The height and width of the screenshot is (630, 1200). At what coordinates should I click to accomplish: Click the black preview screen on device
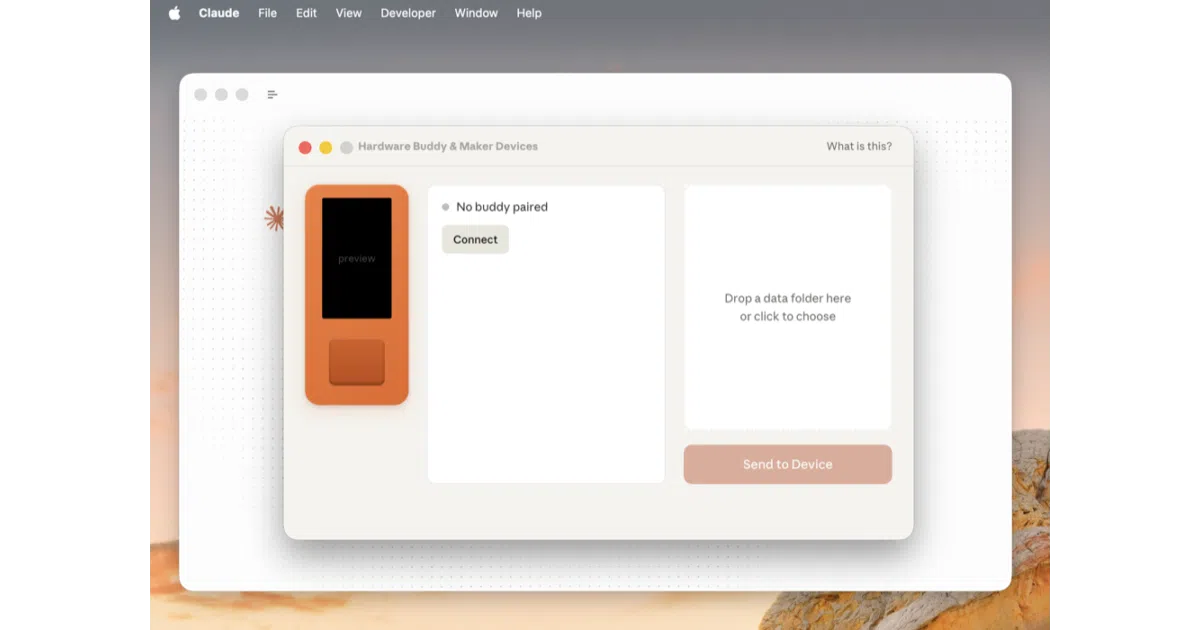pyautogui.click(x=357, y=258)
